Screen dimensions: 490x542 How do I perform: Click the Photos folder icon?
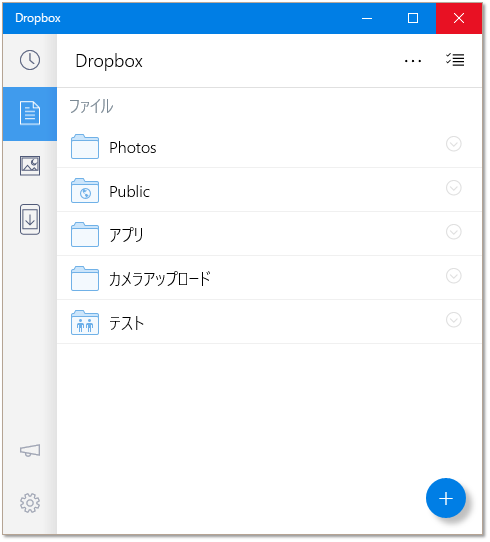point(85,147)
